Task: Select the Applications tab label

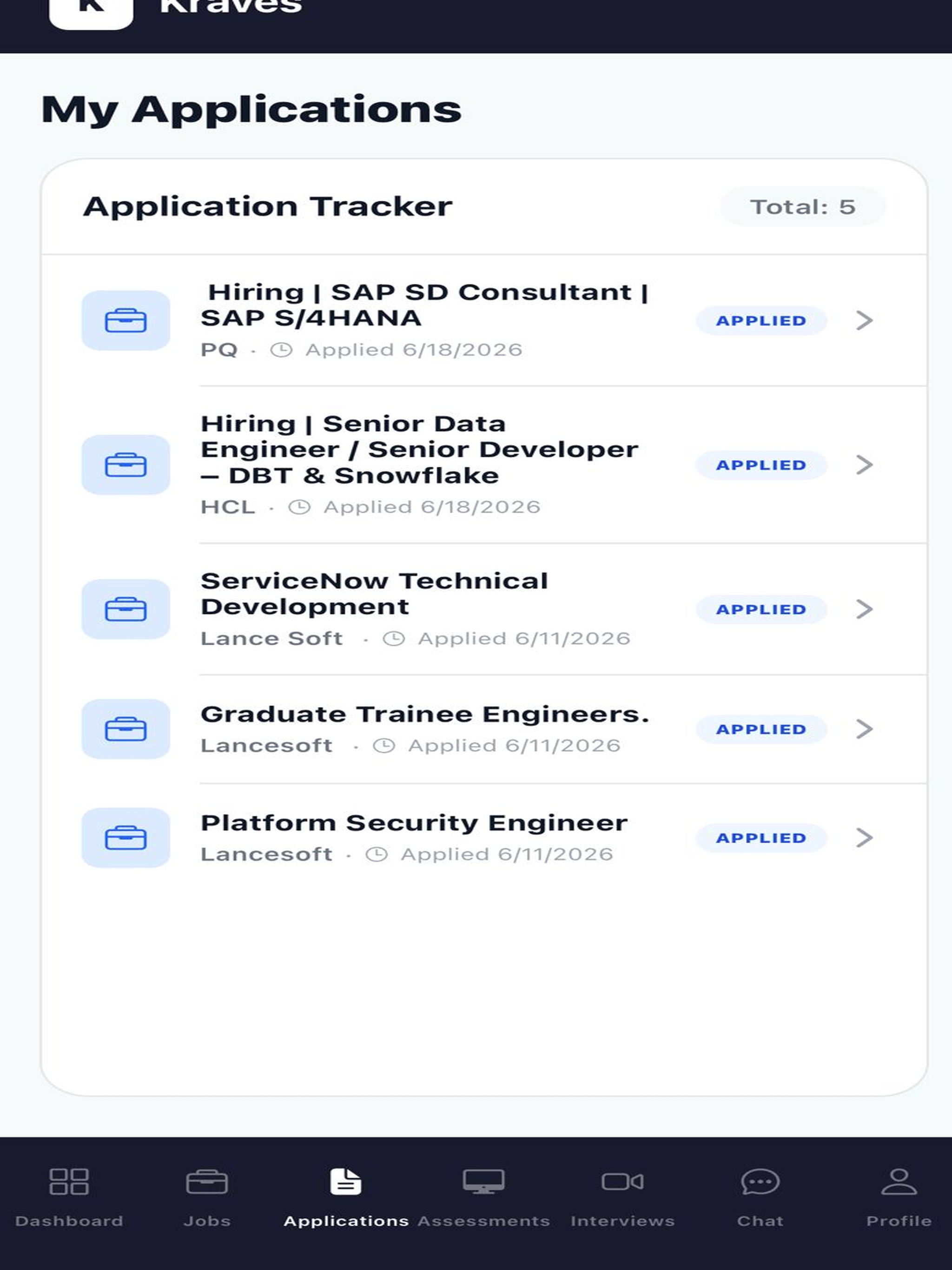Action: click(346, 1221)
